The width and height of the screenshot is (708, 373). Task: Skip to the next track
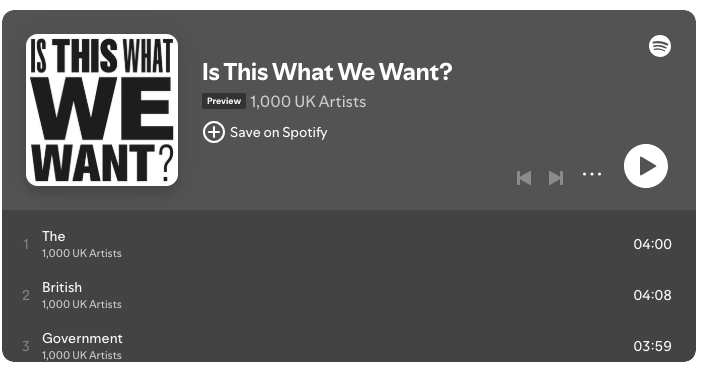click(x=556, y=178)
